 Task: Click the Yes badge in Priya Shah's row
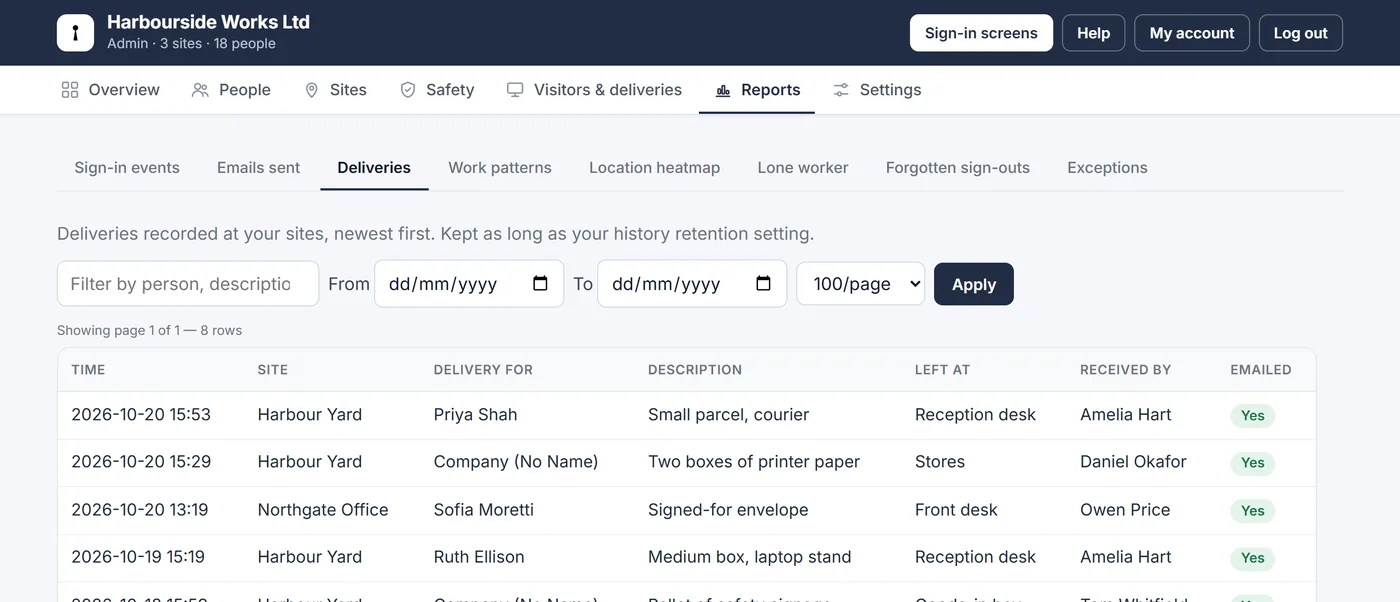click(x=1253, y=416)
